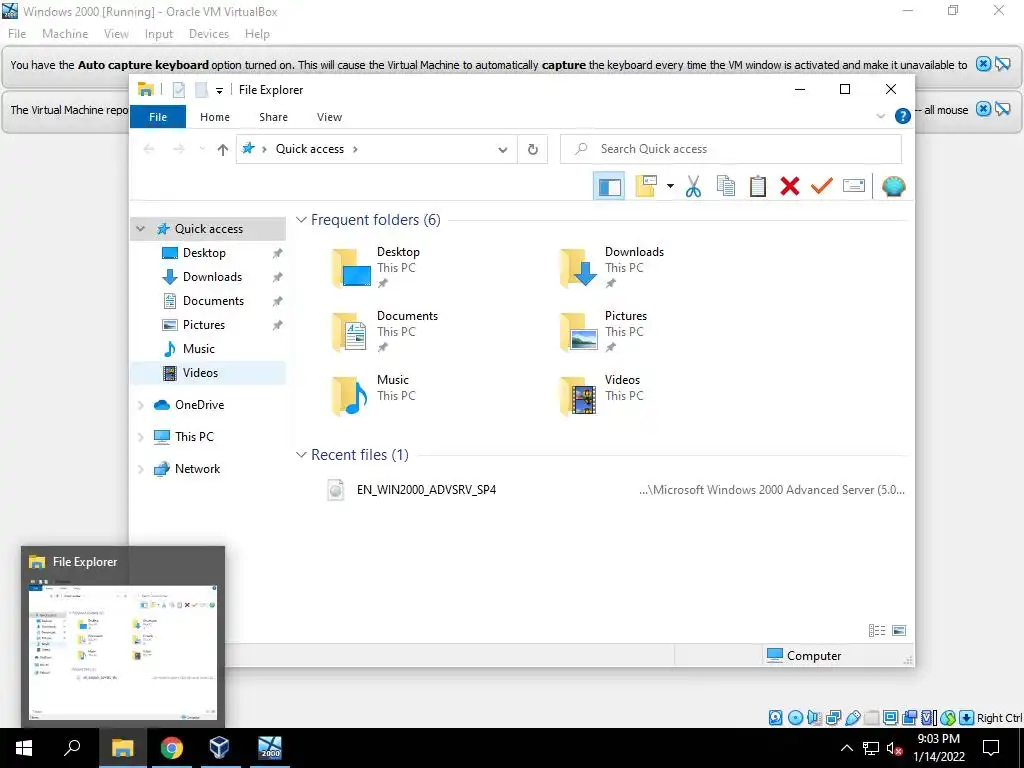Select the Pictures folder icon in Frequent folders
Screen dimensions: 1024x768
[x=579, y=332]
